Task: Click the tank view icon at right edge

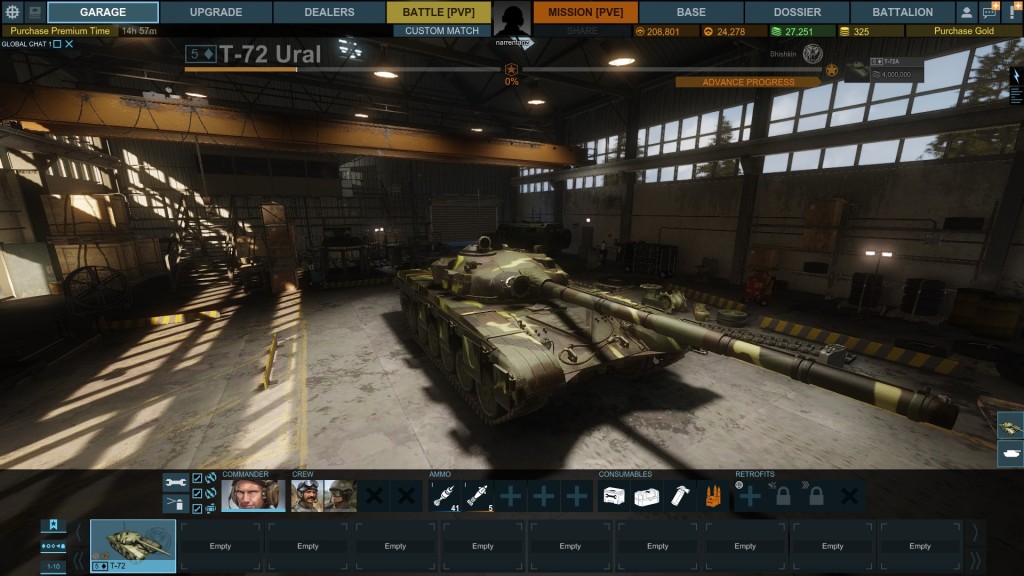Action: (1010, 427)
